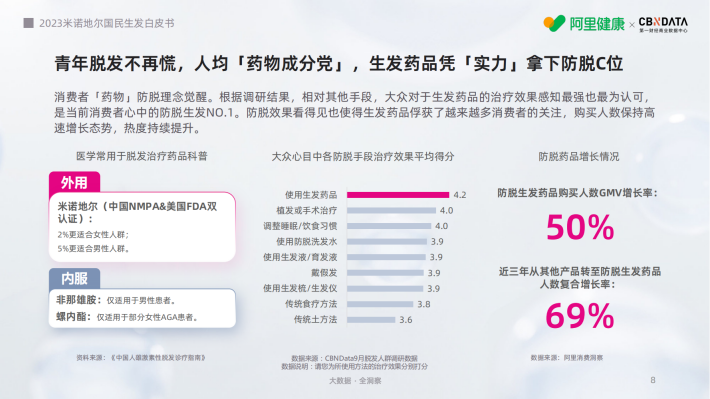The width and height of the screenshot is (710, 399).
Task: Click the minoxidil NMPA & FDA certification text
Action: (x=137, y=212)
